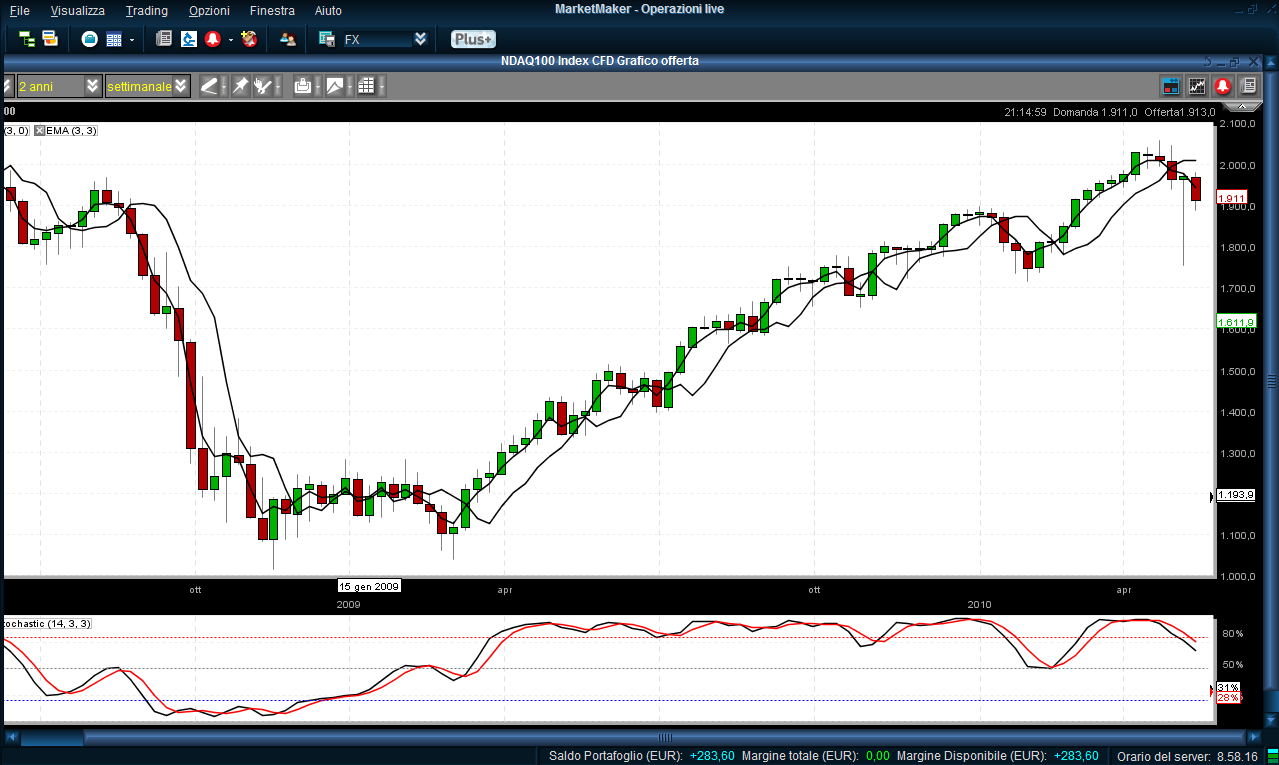
Task: Select the line drawing tool icon
Action: click(x=209, y=86)
